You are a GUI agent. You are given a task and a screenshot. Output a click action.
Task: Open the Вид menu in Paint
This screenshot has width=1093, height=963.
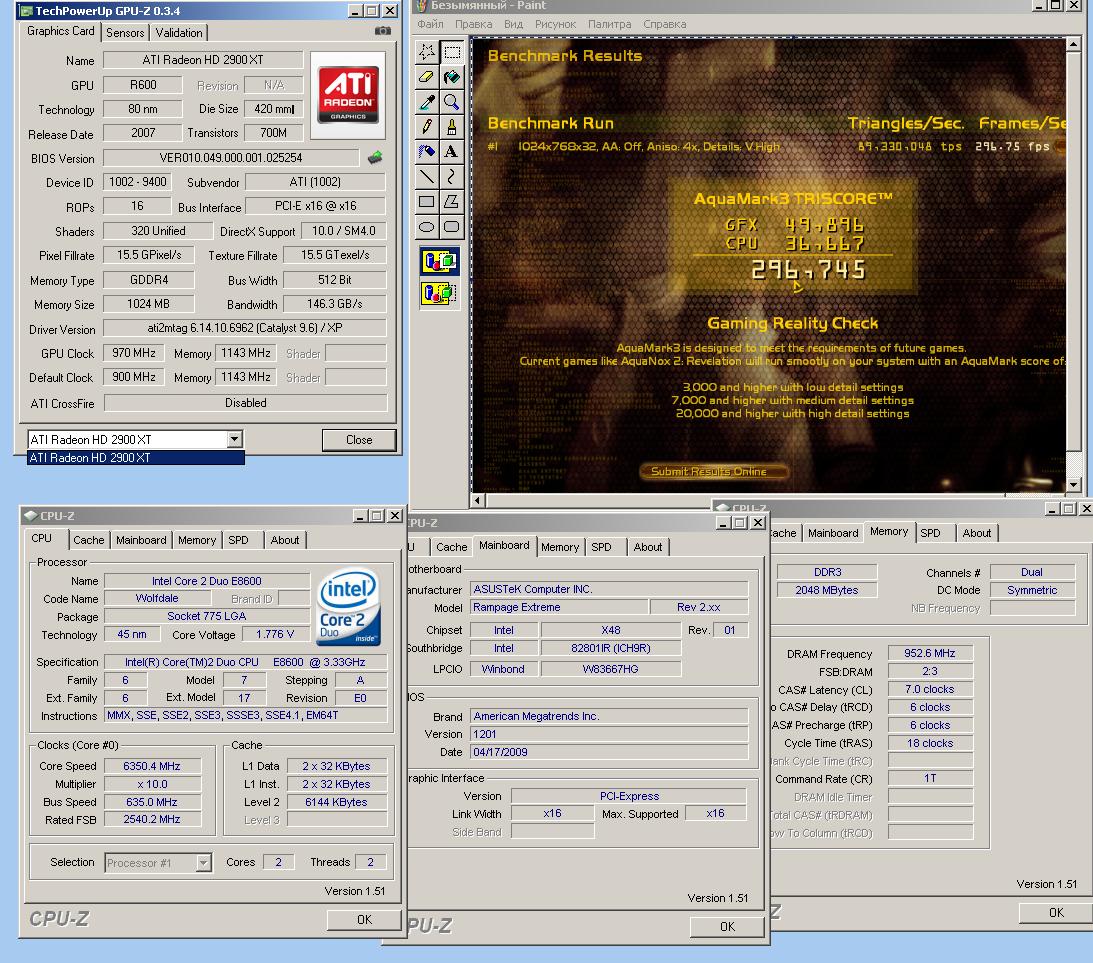click(513, 24)
